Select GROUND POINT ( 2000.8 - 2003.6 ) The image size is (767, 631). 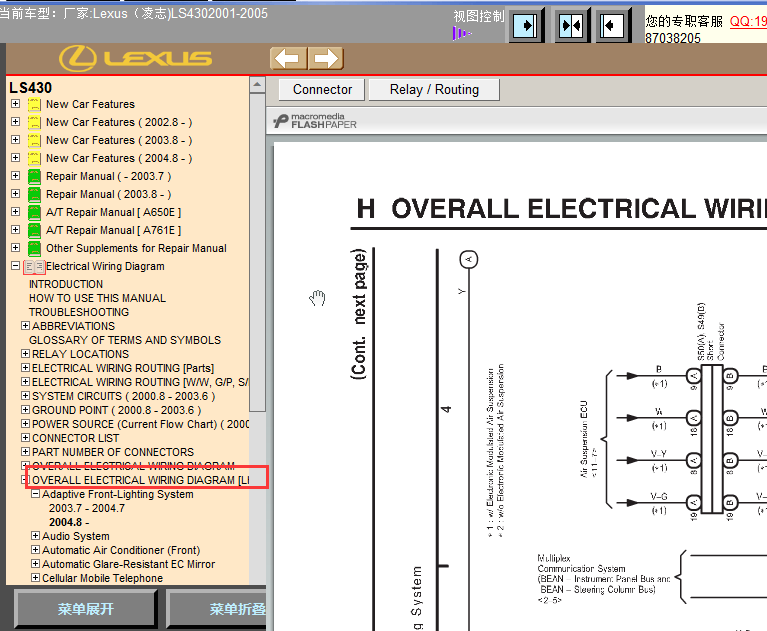(x=116, y=410)
